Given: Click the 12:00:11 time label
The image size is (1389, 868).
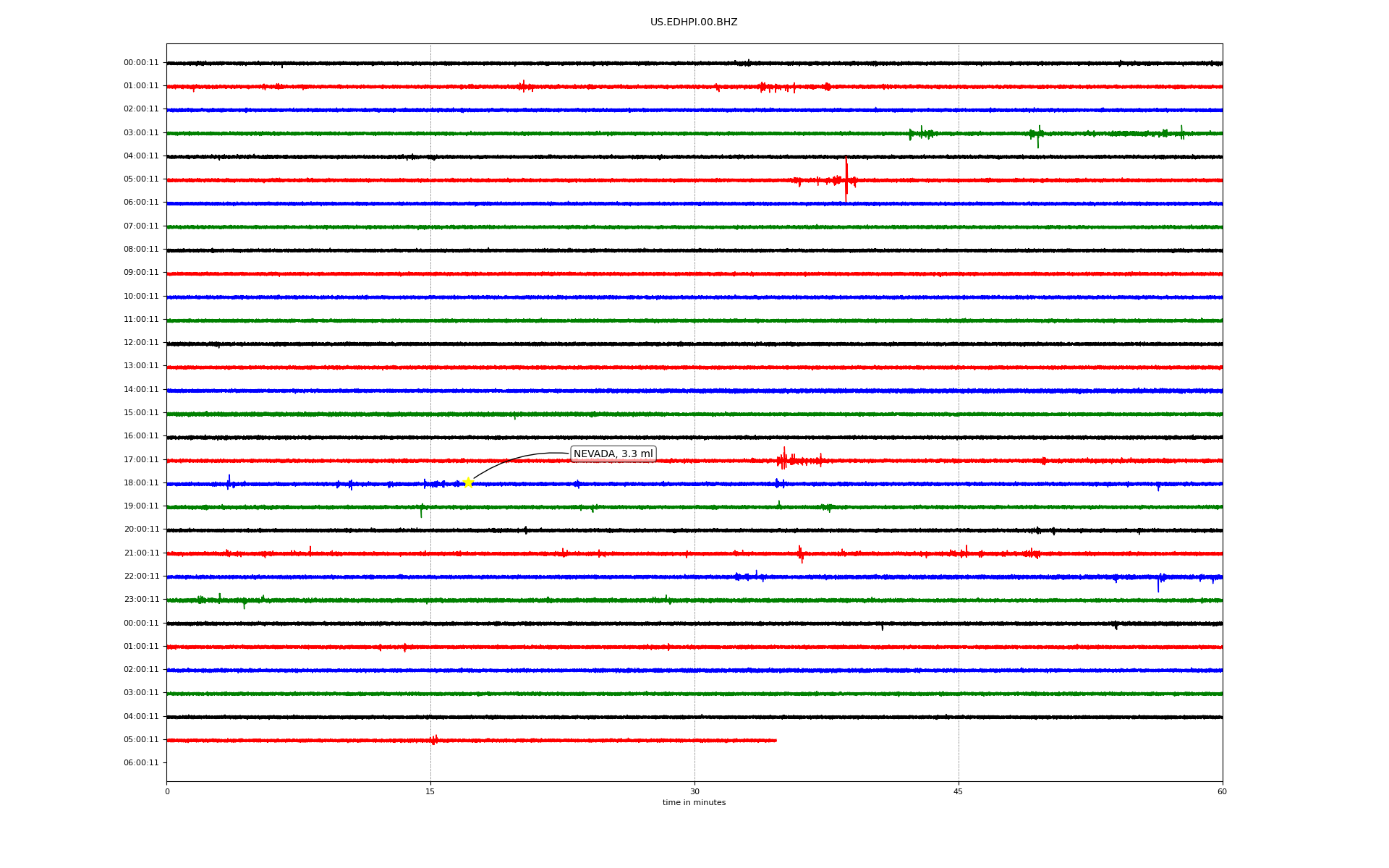Looking at the screenshot, I should coord(141,343).
